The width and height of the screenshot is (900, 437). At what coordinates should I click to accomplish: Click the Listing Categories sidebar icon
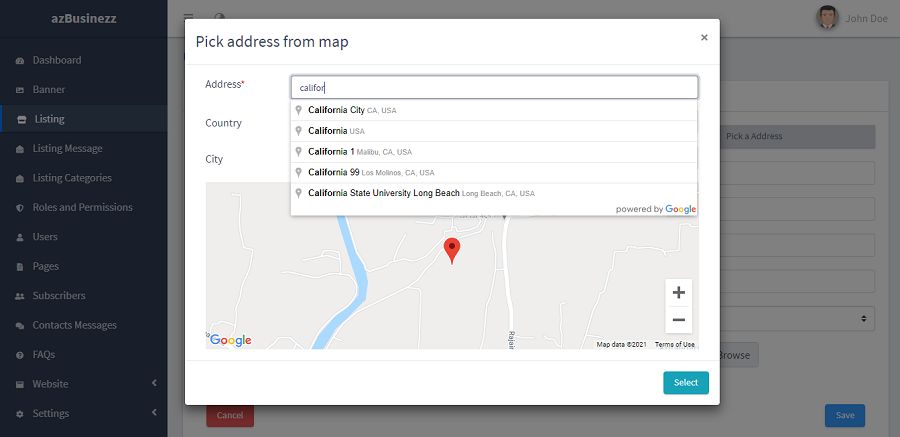[21, 179]
